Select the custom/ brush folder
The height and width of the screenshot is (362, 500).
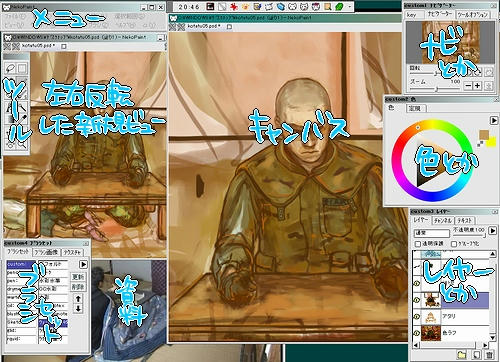click(21, 264)
